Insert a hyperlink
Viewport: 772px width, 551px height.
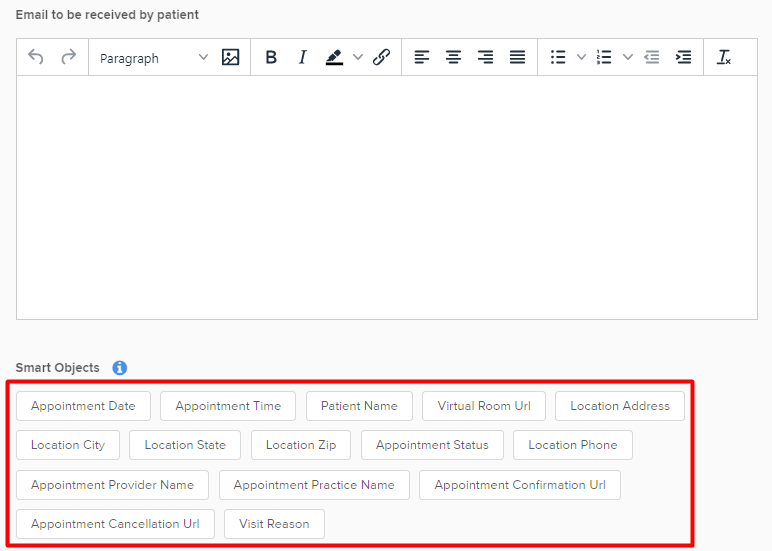[x=382, y=57]
